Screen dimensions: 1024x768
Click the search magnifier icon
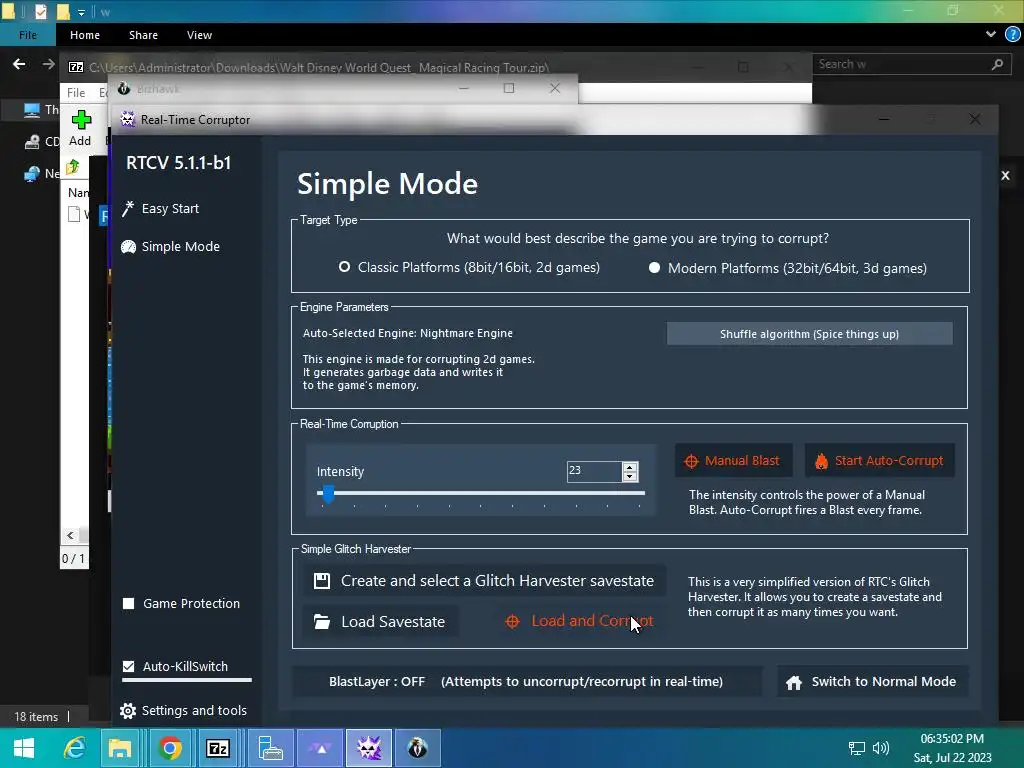[x=997, y=64]
